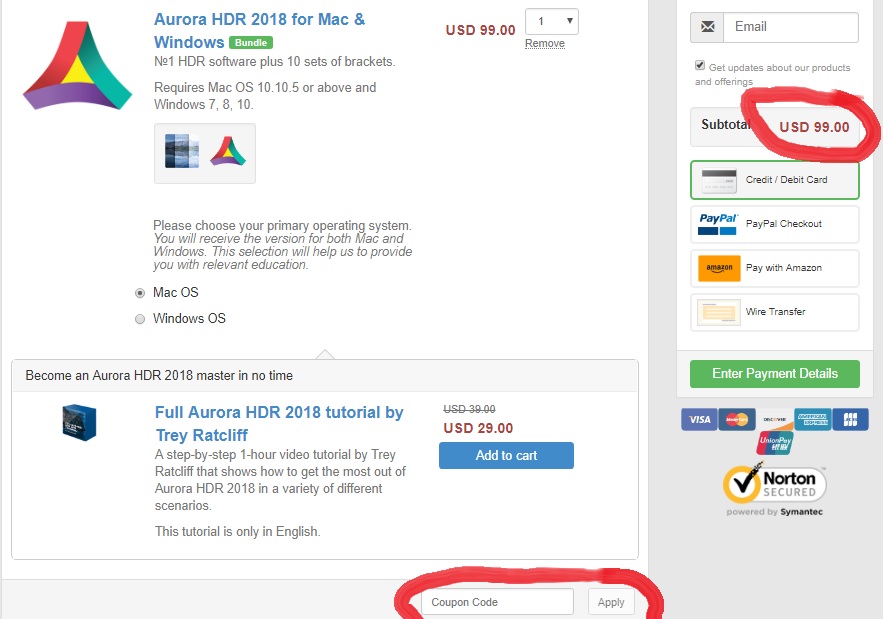883x619 pixels.
Task: Apply the coupon code
Action: 611,602
